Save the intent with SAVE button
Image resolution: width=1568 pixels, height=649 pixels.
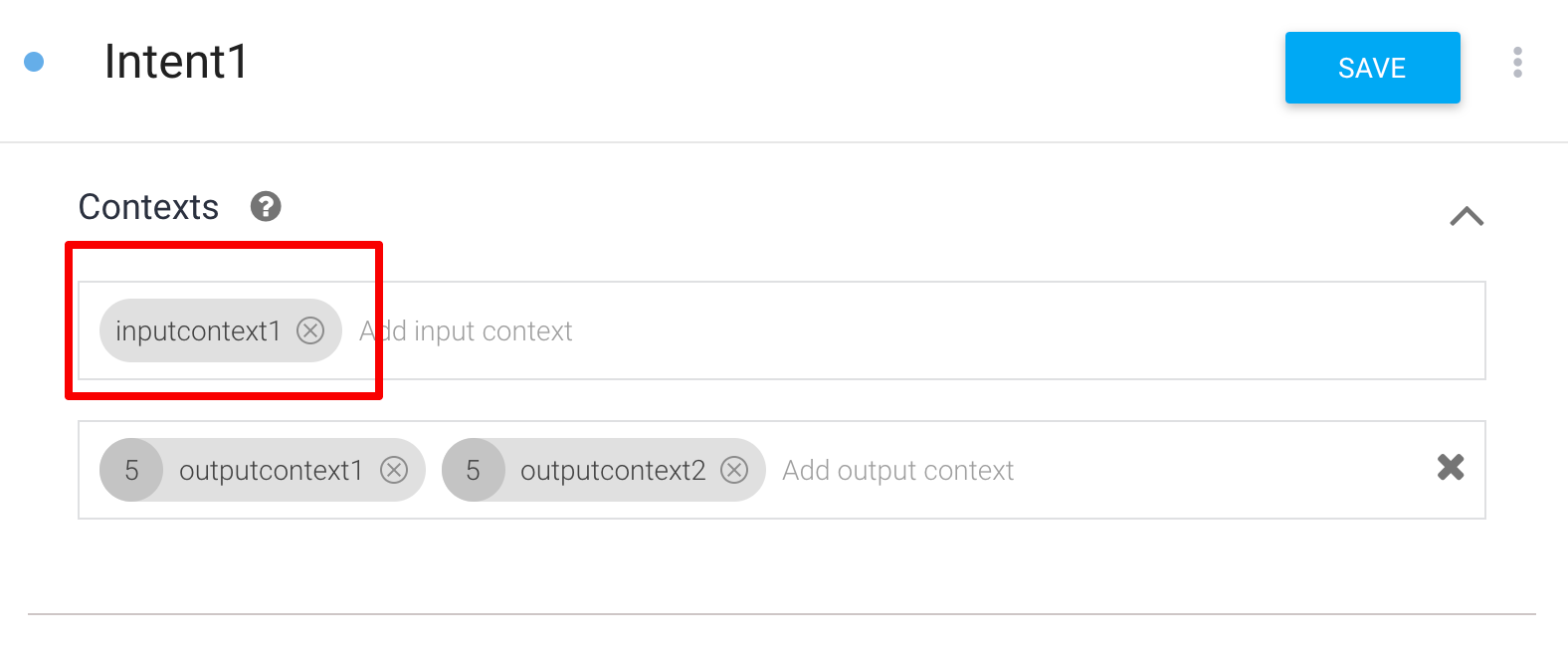(x=1372, y=68)
